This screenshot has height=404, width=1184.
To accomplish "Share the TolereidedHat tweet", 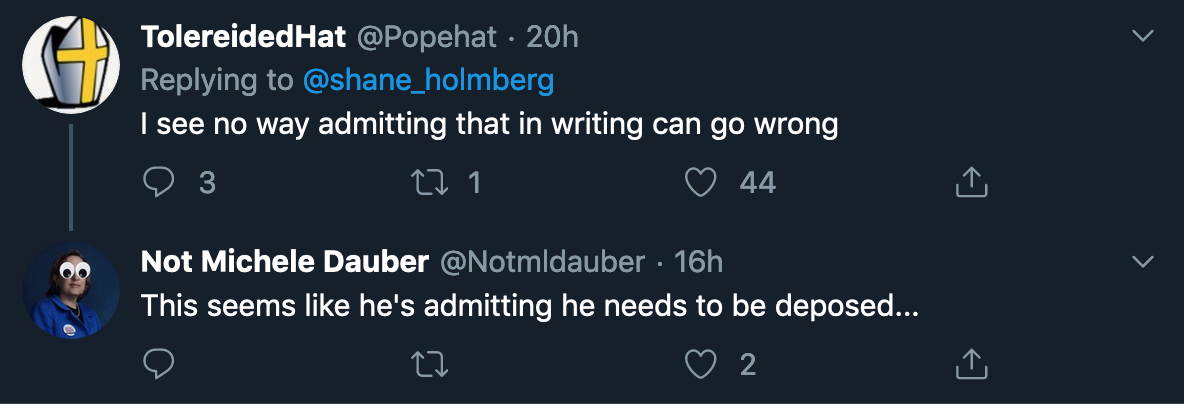I will point(971,182).
